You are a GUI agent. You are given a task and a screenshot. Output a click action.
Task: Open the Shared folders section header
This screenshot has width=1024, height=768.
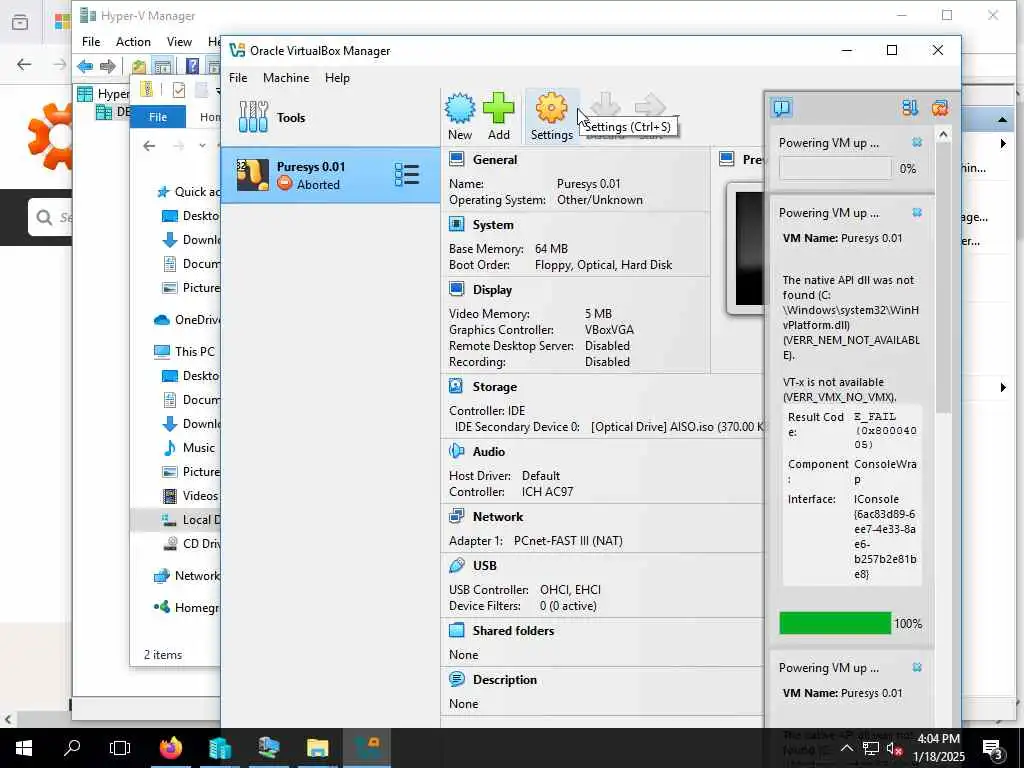[x=513, y=631]
